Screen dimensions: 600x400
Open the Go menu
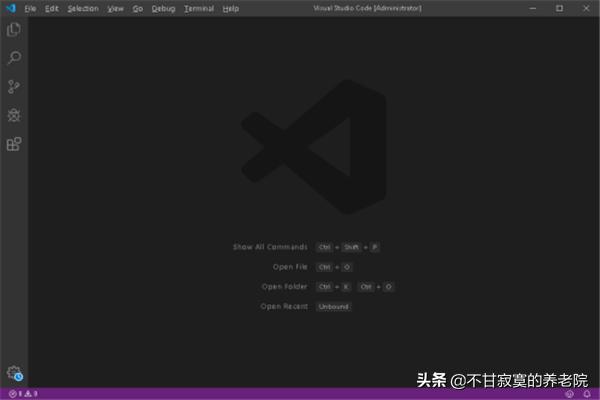(138, 8)
